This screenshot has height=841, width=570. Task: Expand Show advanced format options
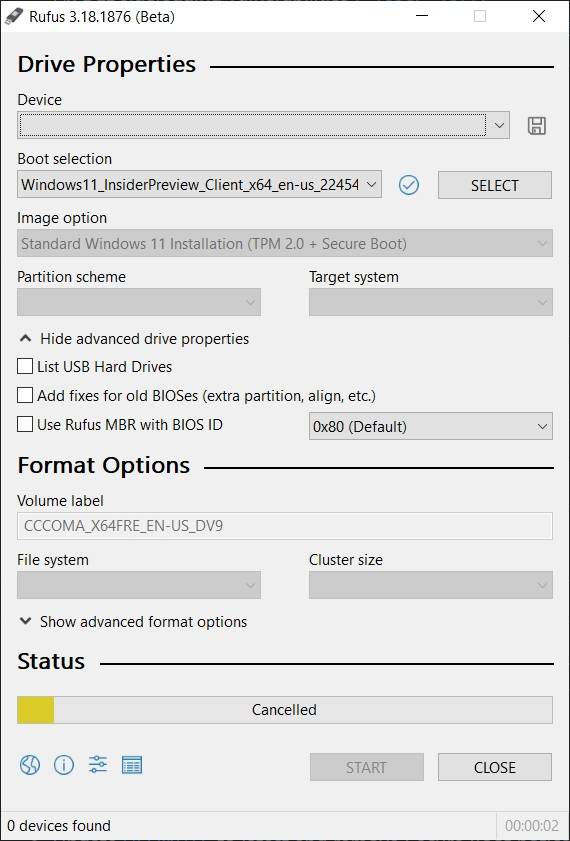[x=134, y=622]
